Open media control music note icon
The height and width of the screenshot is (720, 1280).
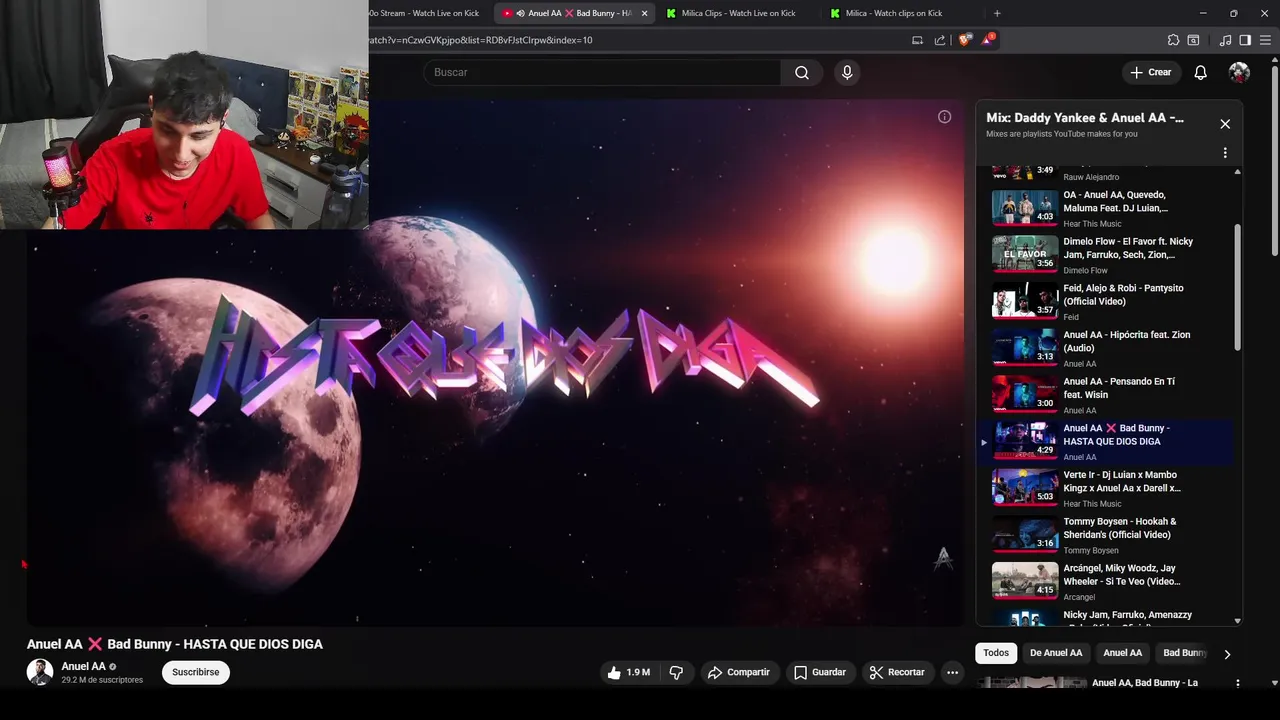pyautogui.click(x=1225, y=40)
